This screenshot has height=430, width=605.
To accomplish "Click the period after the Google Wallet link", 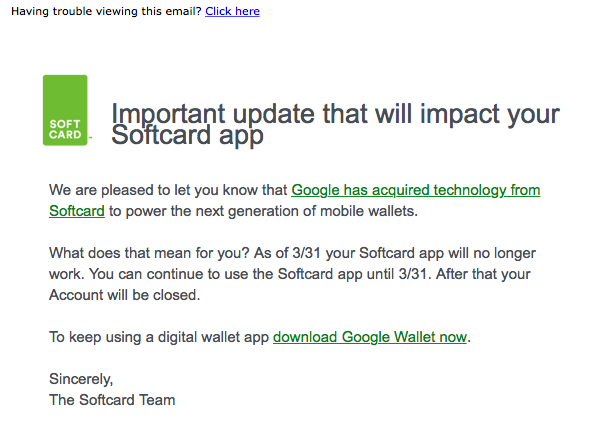I will pyautogui.click(x=469, y=338).
